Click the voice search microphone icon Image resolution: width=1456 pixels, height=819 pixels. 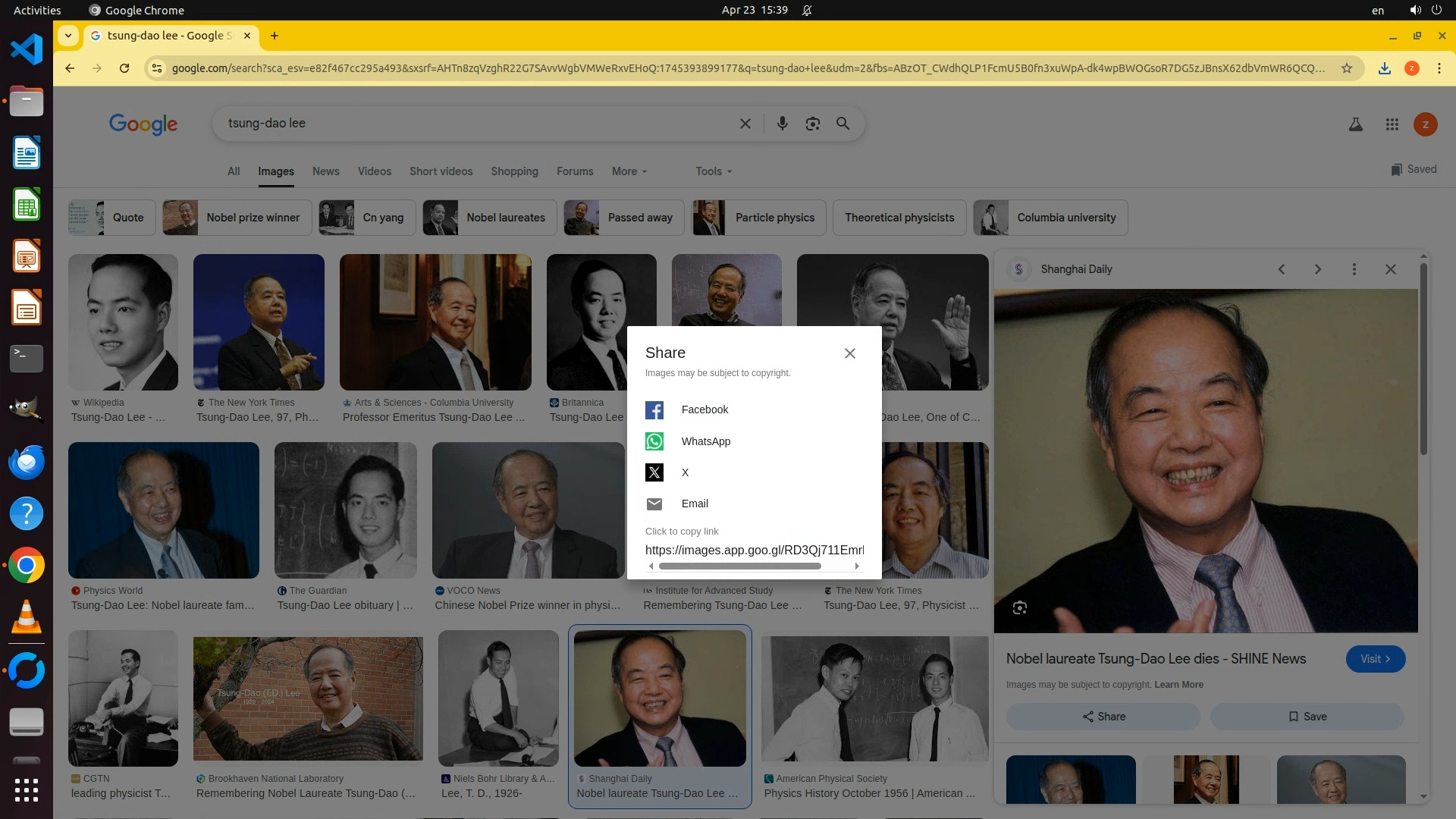tap(782, 124)
